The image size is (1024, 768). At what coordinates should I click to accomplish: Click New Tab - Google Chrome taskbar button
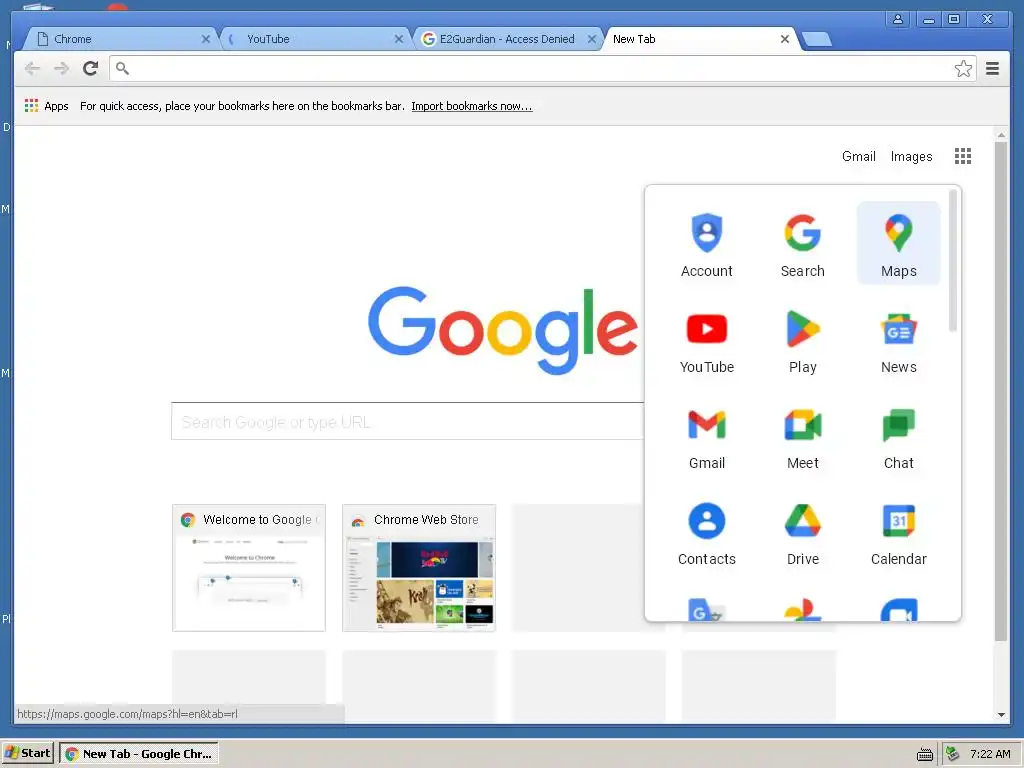138,754
